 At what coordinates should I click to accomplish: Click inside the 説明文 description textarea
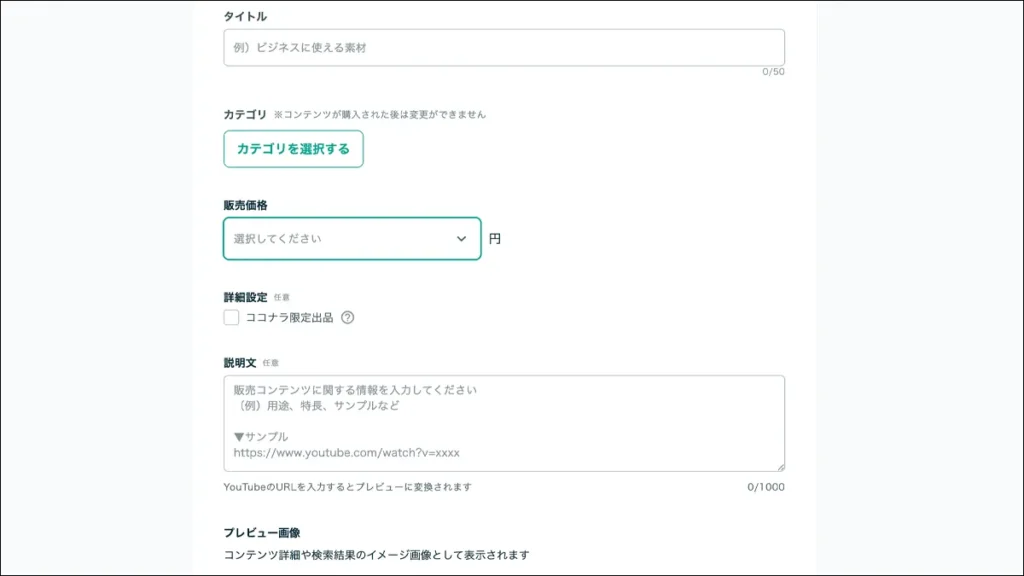[x=504, y=423]
